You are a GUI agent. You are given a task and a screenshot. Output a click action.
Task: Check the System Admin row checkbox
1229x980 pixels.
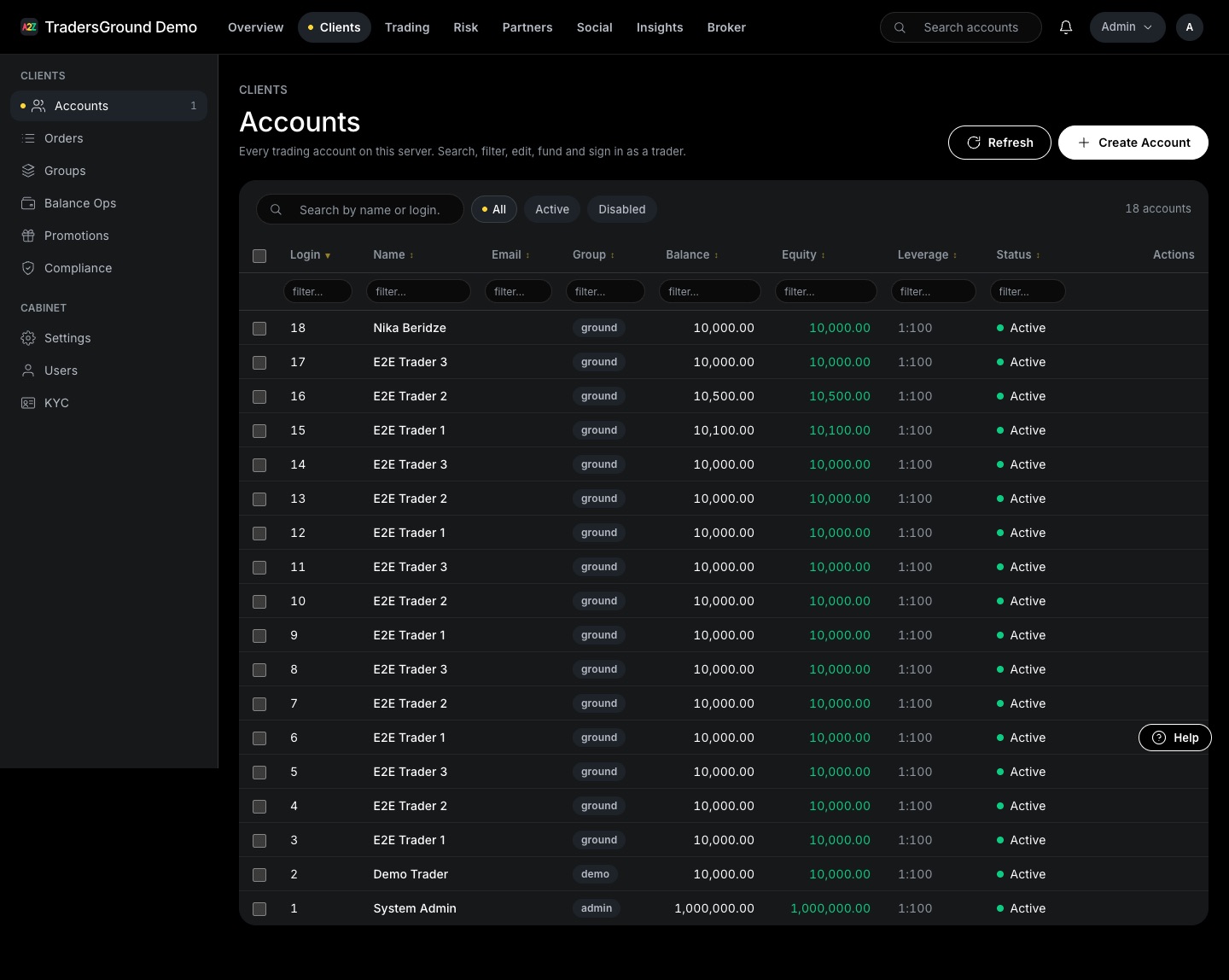pos(259,909)
